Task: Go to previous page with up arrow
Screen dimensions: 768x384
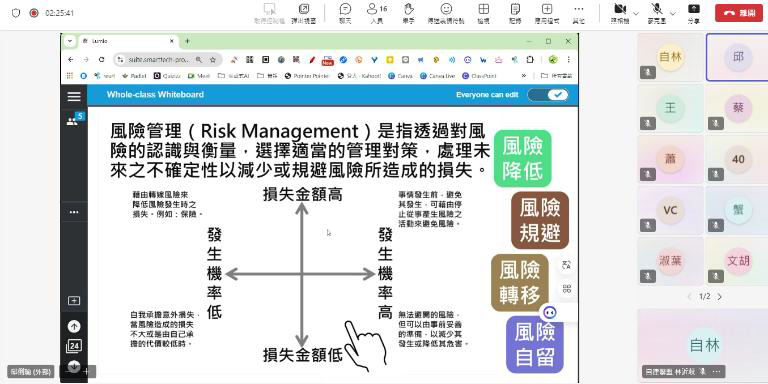Action: point(74,326)
